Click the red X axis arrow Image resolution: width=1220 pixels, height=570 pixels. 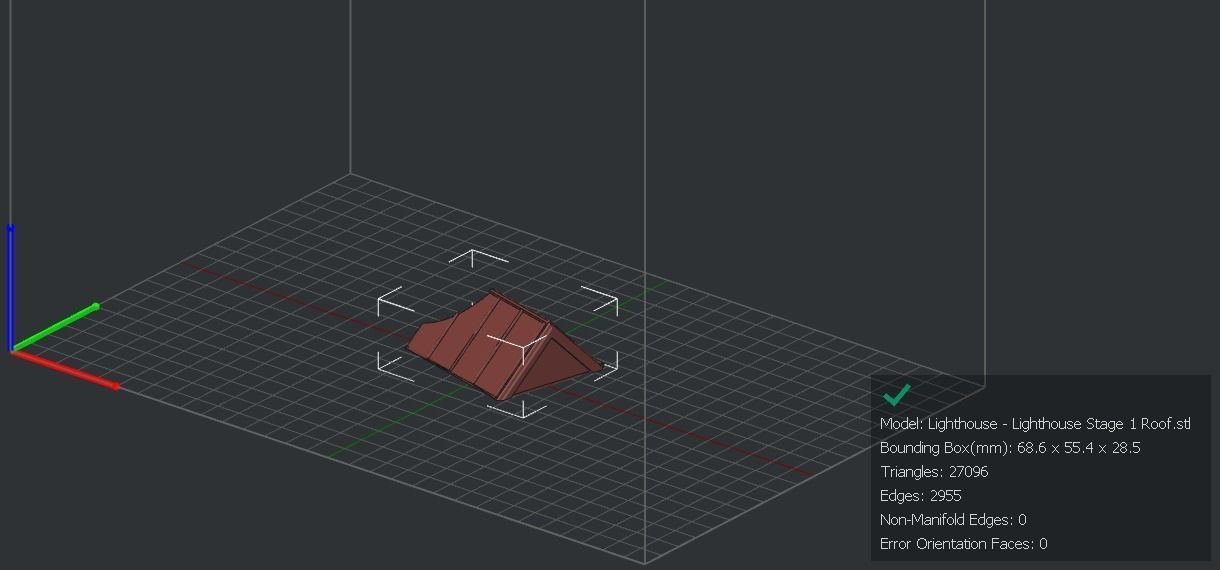[x=65, y=369]
